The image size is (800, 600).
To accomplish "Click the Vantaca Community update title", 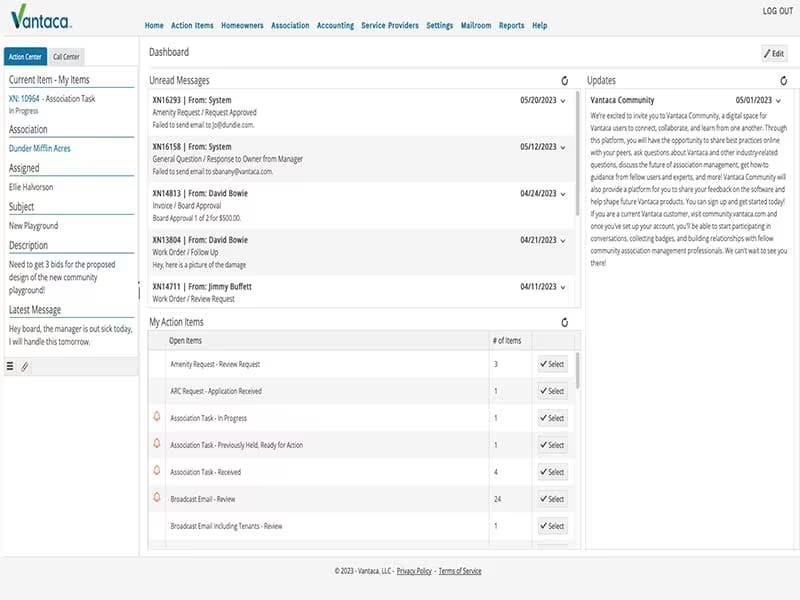I will point(622,100).
